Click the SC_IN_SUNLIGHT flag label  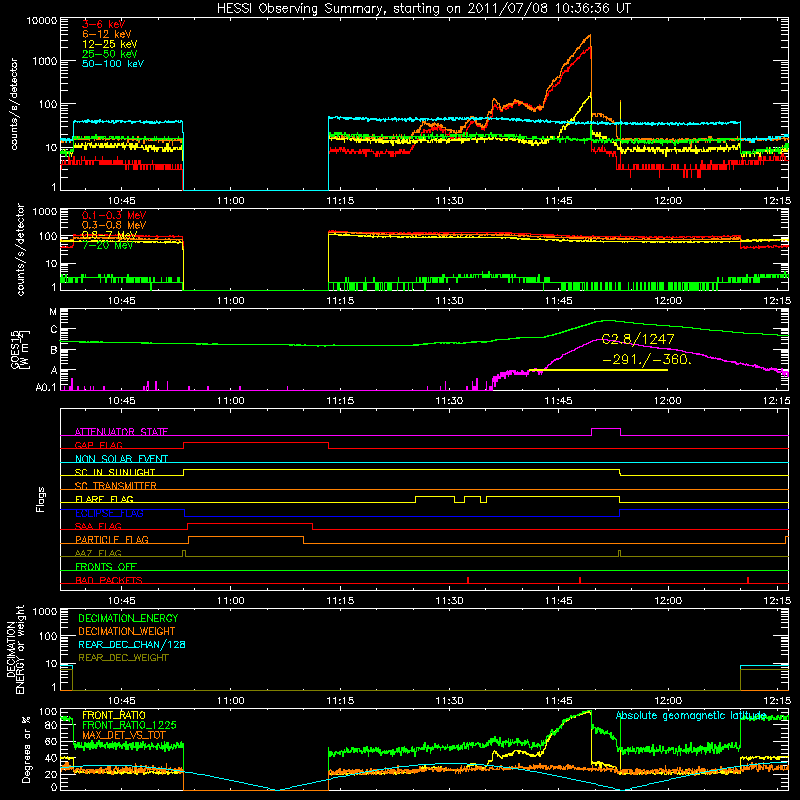click(x=115, y=472)
